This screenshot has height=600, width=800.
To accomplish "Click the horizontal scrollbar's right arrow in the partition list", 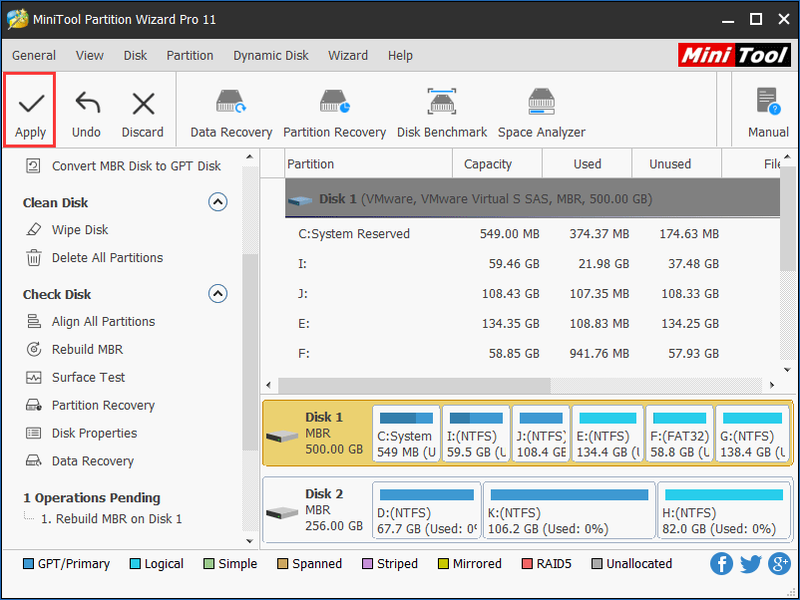I will (x=772, y=385).
